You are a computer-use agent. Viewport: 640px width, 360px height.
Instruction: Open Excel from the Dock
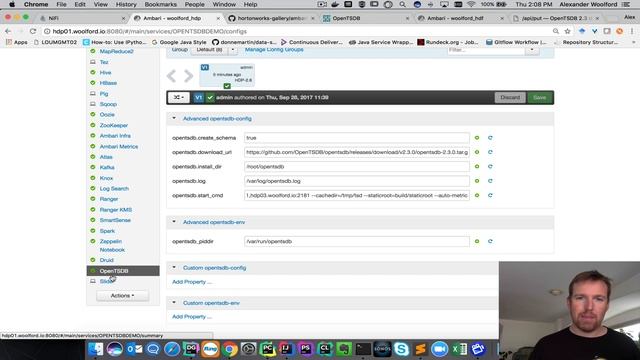click(459, 349)
